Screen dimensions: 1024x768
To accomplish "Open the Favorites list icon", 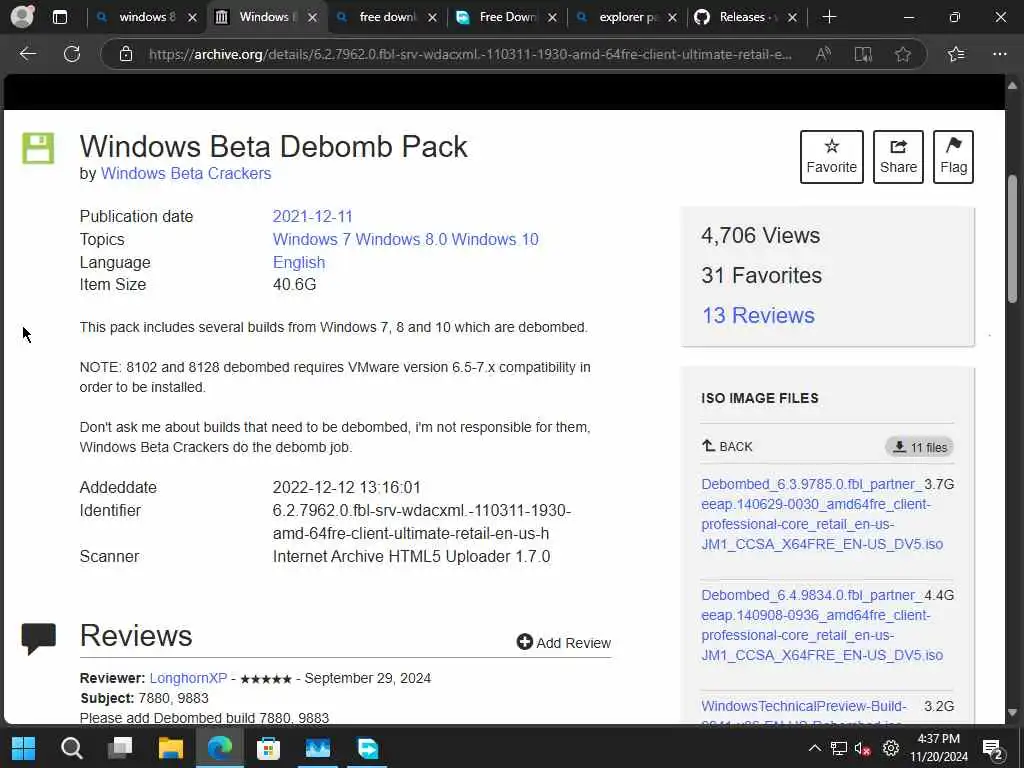I will click(x=956, y=54).
